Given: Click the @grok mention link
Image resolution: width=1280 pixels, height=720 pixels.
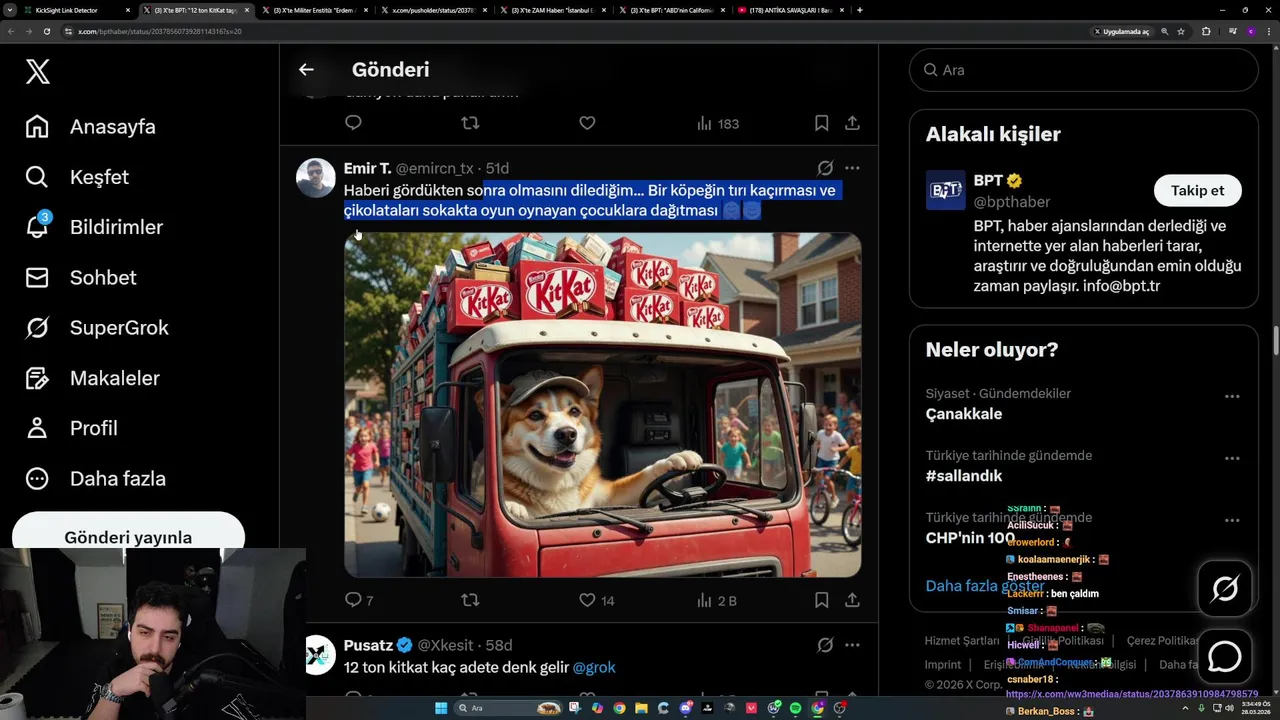Looking at the screenshot, I should 594,667.
